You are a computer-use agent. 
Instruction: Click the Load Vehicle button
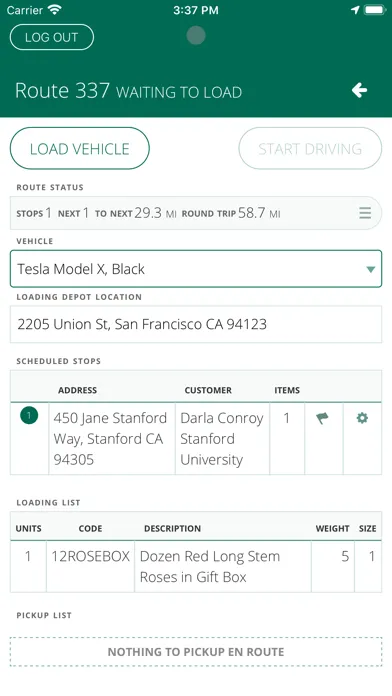[x=80, y=149]
